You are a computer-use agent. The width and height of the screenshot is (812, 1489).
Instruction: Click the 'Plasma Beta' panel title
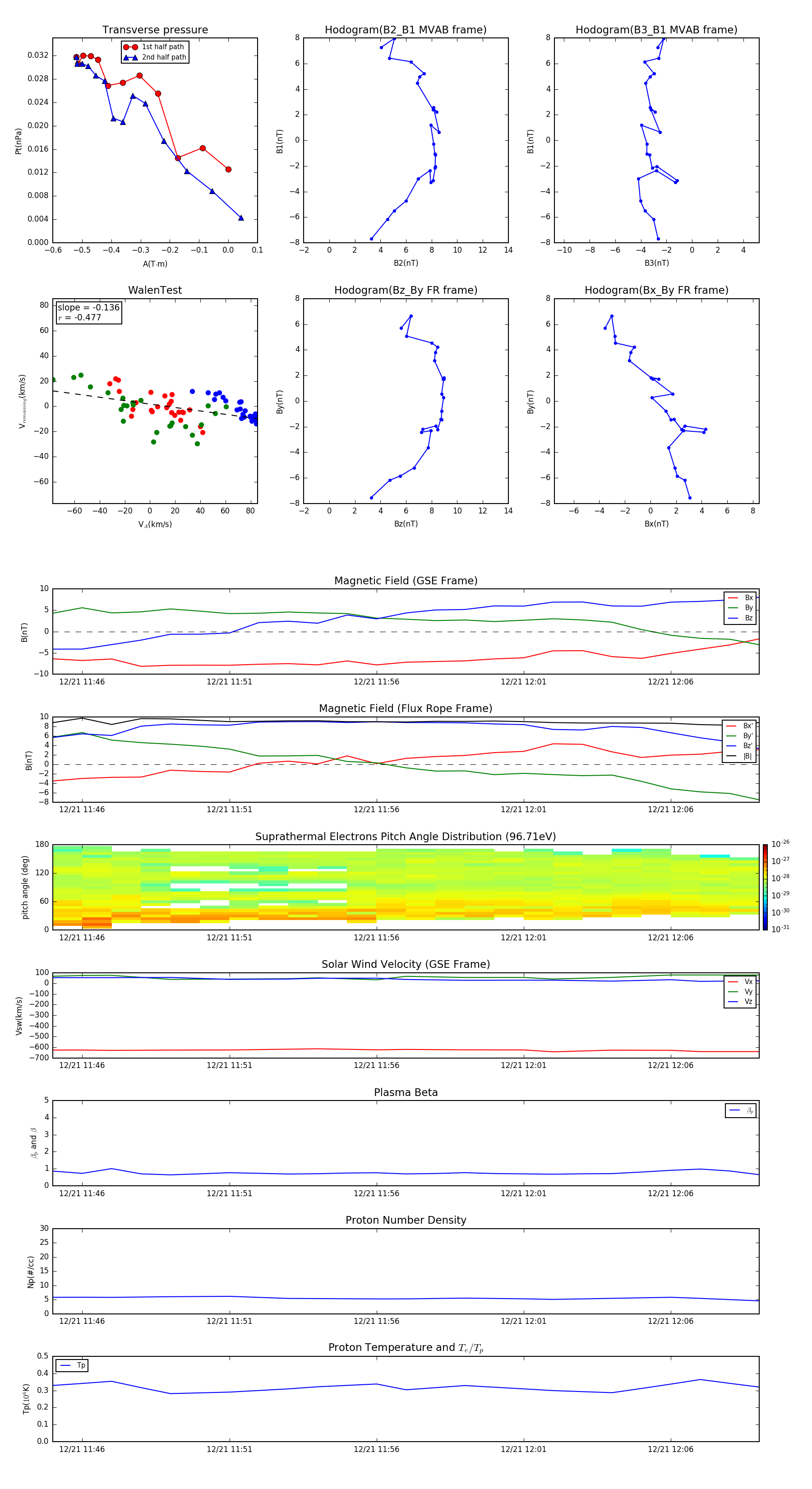point(406,1092)
